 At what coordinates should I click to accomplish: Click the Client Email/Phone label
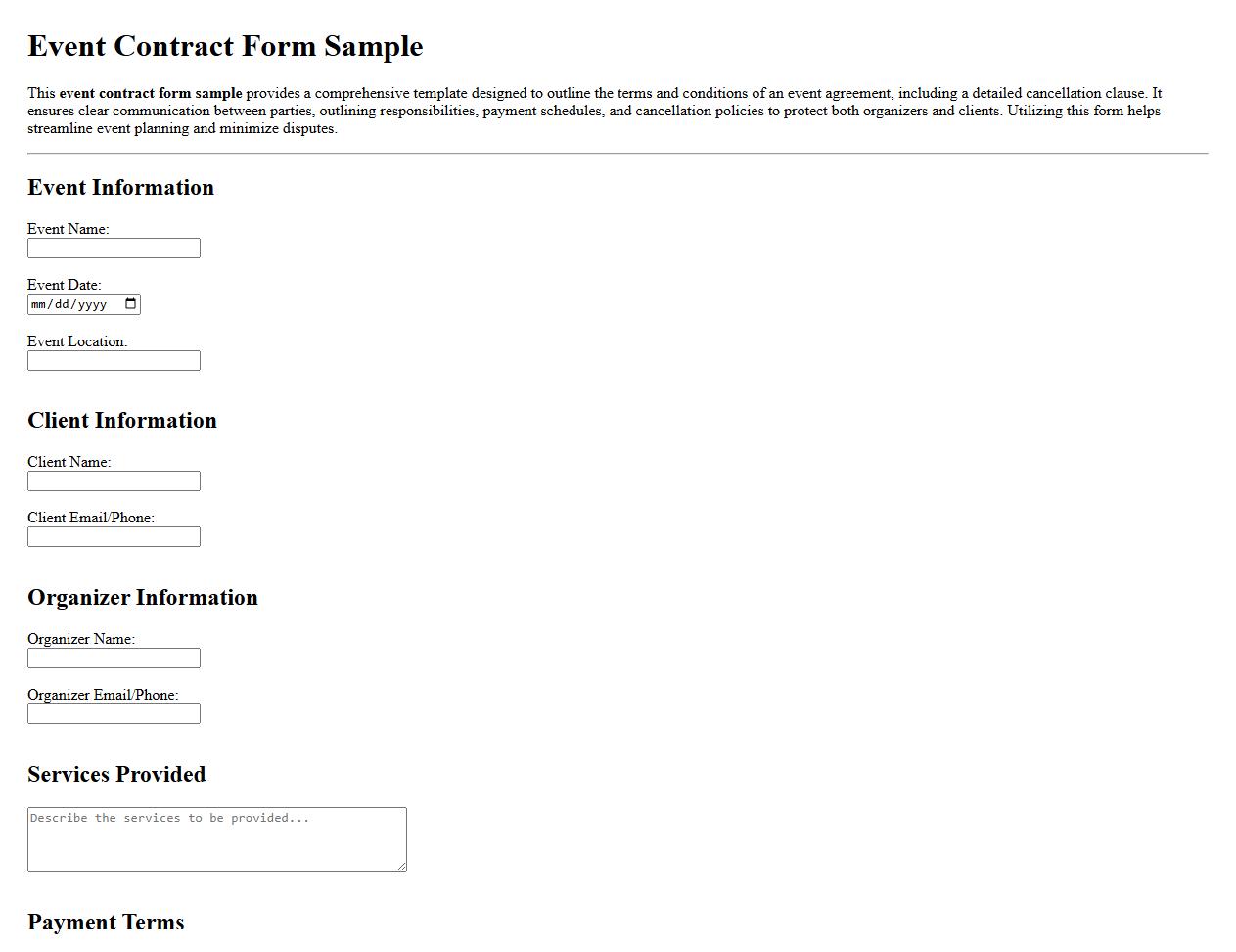92,518
